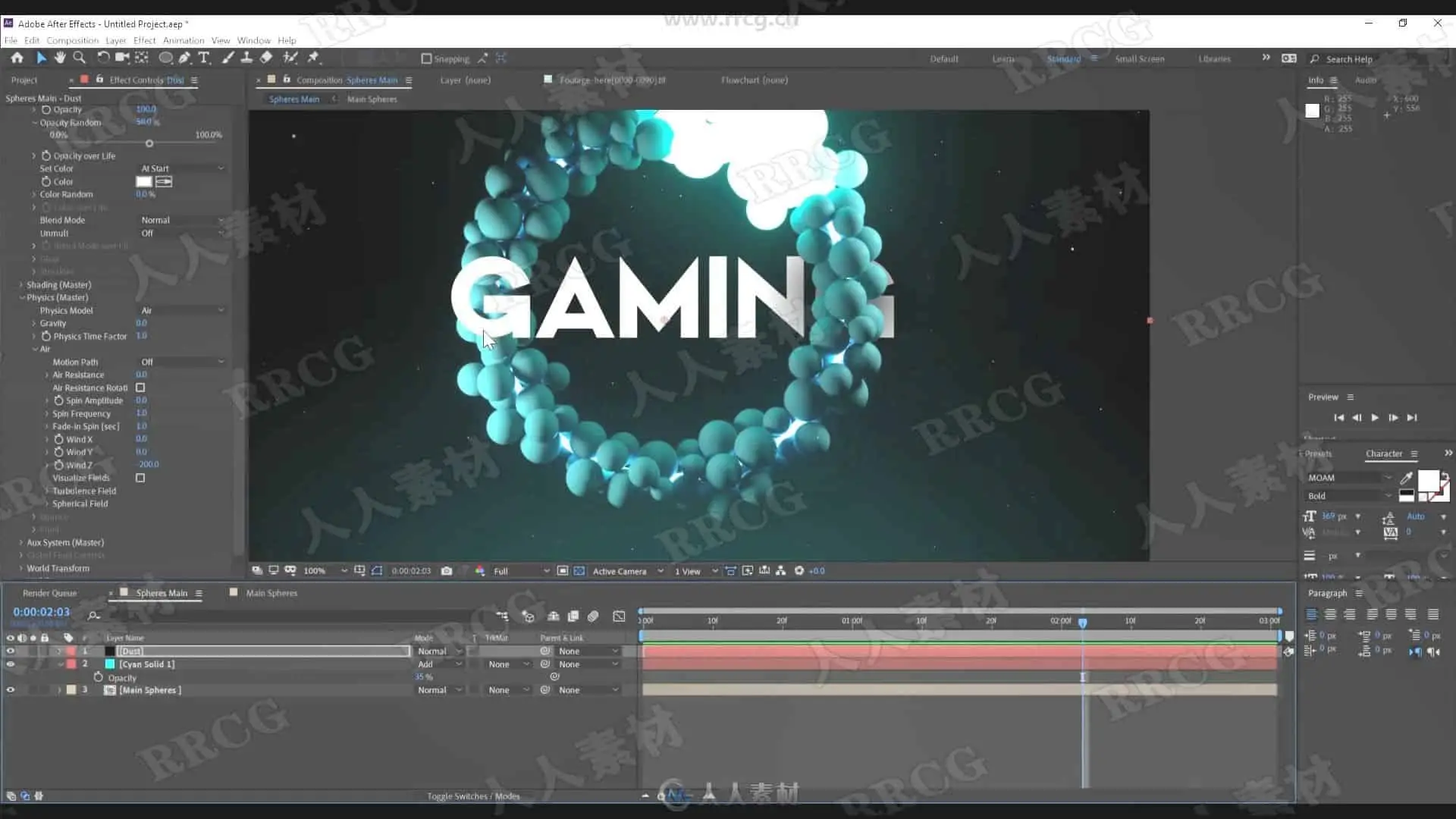This screenshot has height=819, width=1456.
Task: Open the viewer resolution Full dropdown
Action: tap(521, 571)
